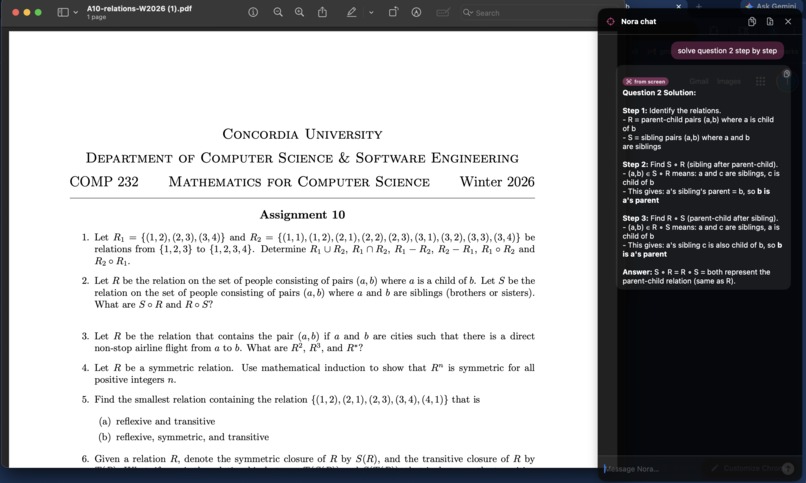
Task: Click the 'Nora chat' panel title
Action: point(638,22)
